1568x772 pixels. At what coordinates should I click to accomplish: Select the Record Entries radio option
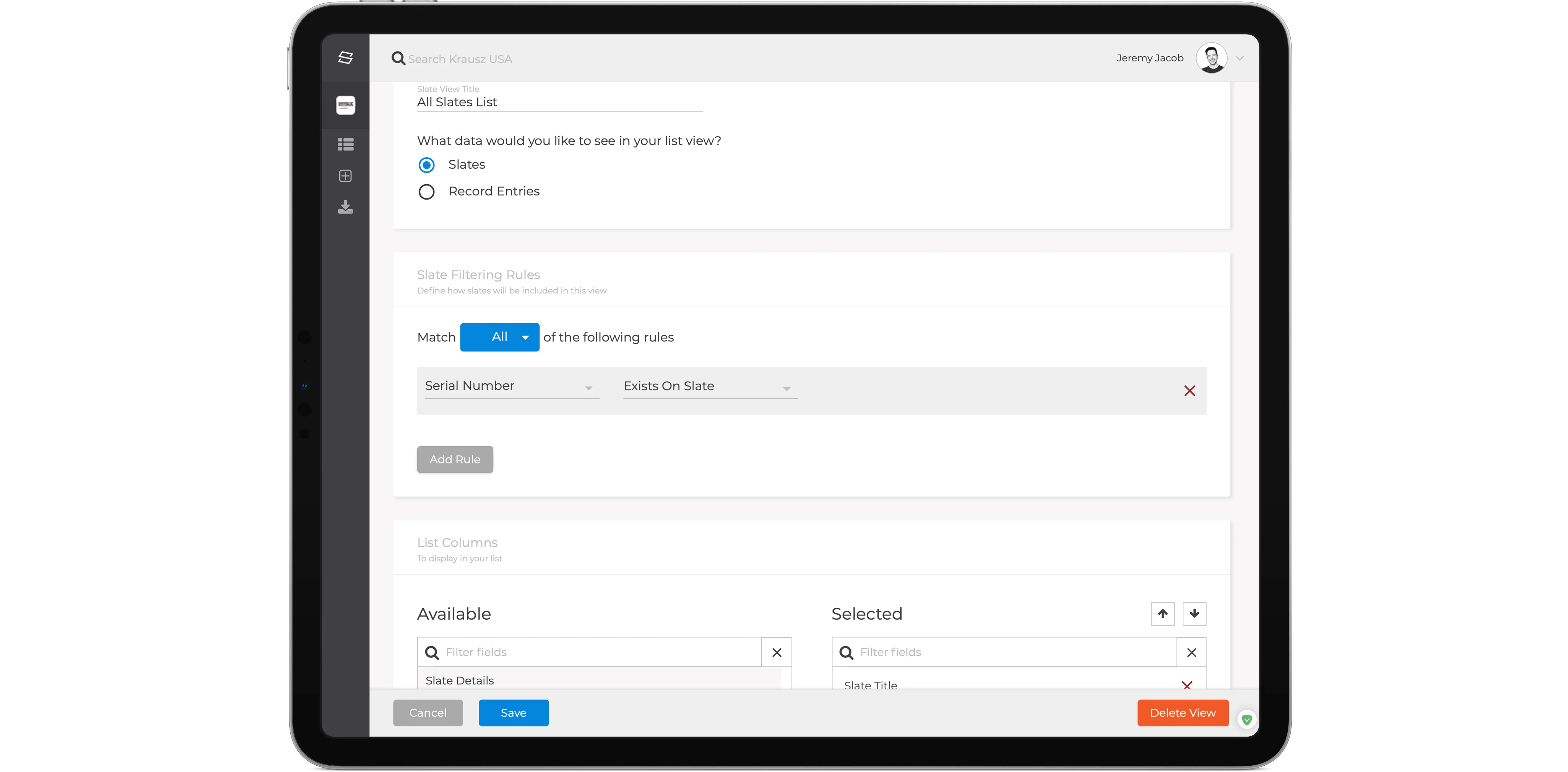point(427,192)
